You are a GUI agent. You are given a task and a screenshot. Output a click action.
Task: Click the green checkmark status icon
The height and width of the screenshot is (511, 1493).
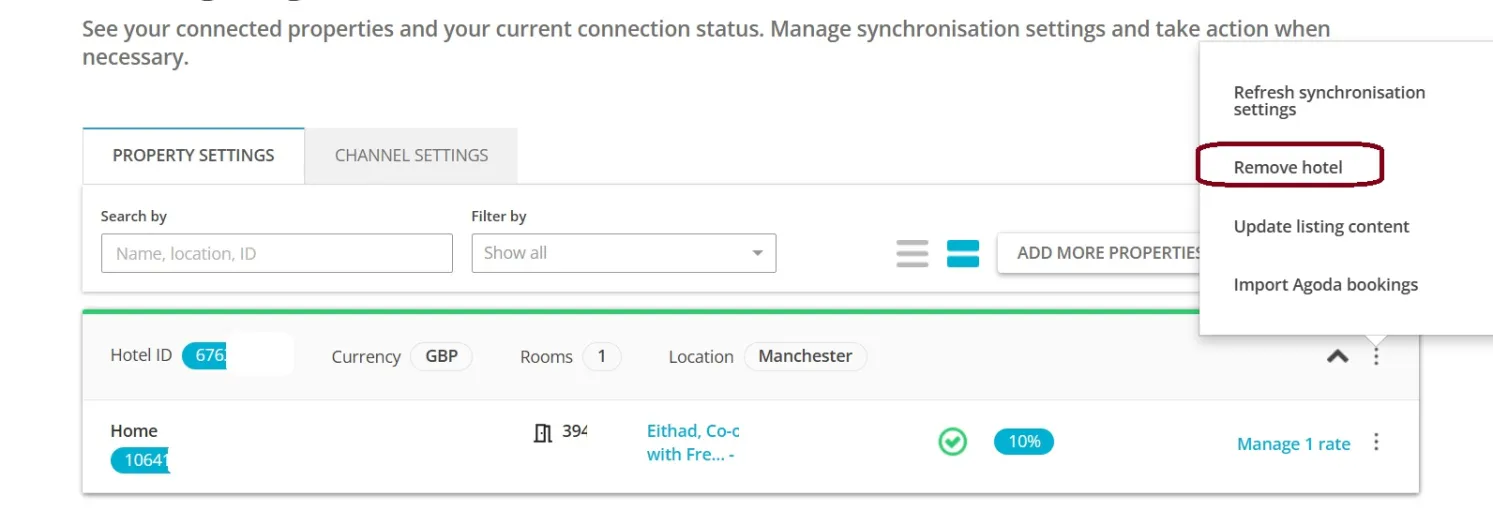[x=953, y=442]
